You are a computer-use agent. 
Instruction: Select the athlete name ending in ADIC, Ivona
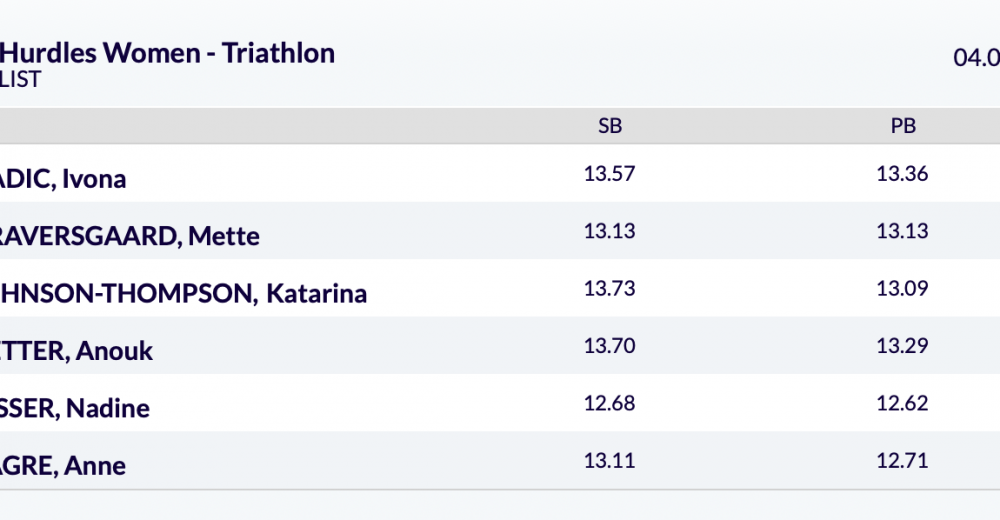click(63, 179)
